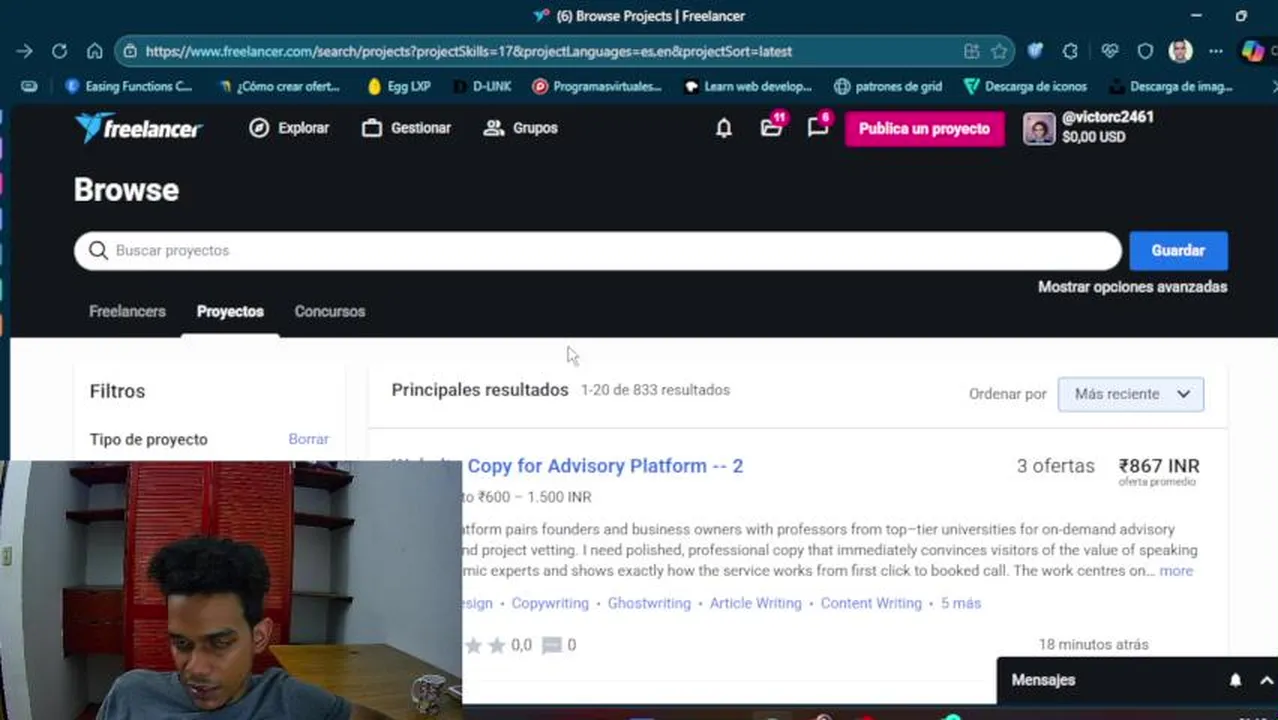Screen dimensions: 1278x720
Task: Open the projects folder icon with 11 badge
Action: pyautogui.click(x=771, y=128)
